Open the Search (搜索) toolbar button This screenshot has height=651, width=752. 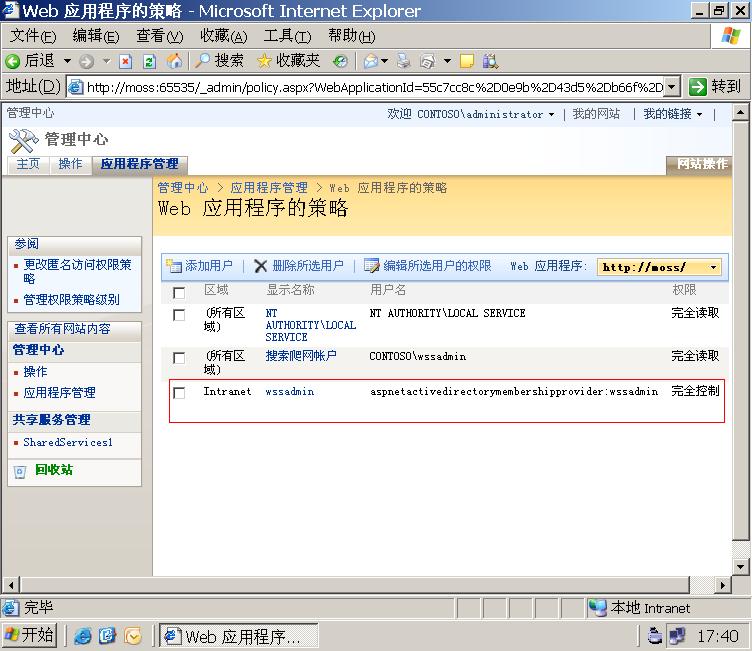(219, 61)
